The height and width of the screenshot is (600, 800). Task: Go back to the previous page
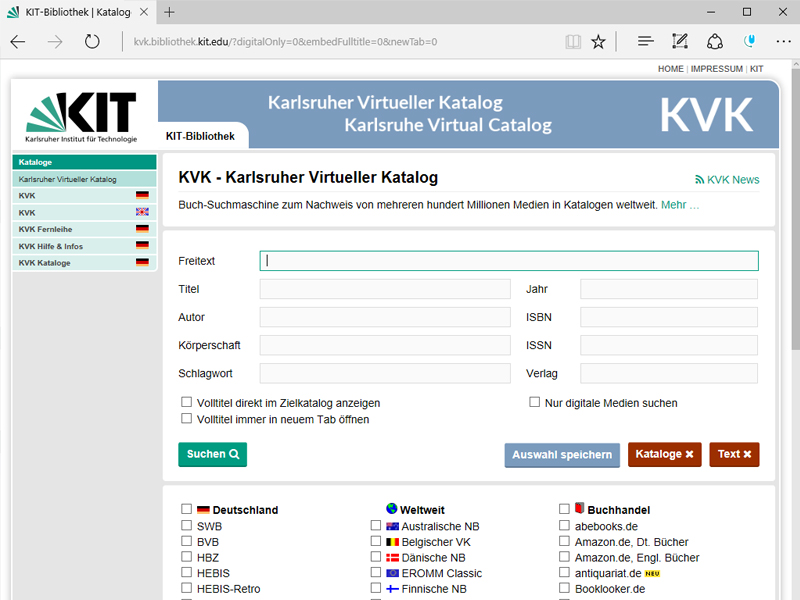click(x=18, y=42)
